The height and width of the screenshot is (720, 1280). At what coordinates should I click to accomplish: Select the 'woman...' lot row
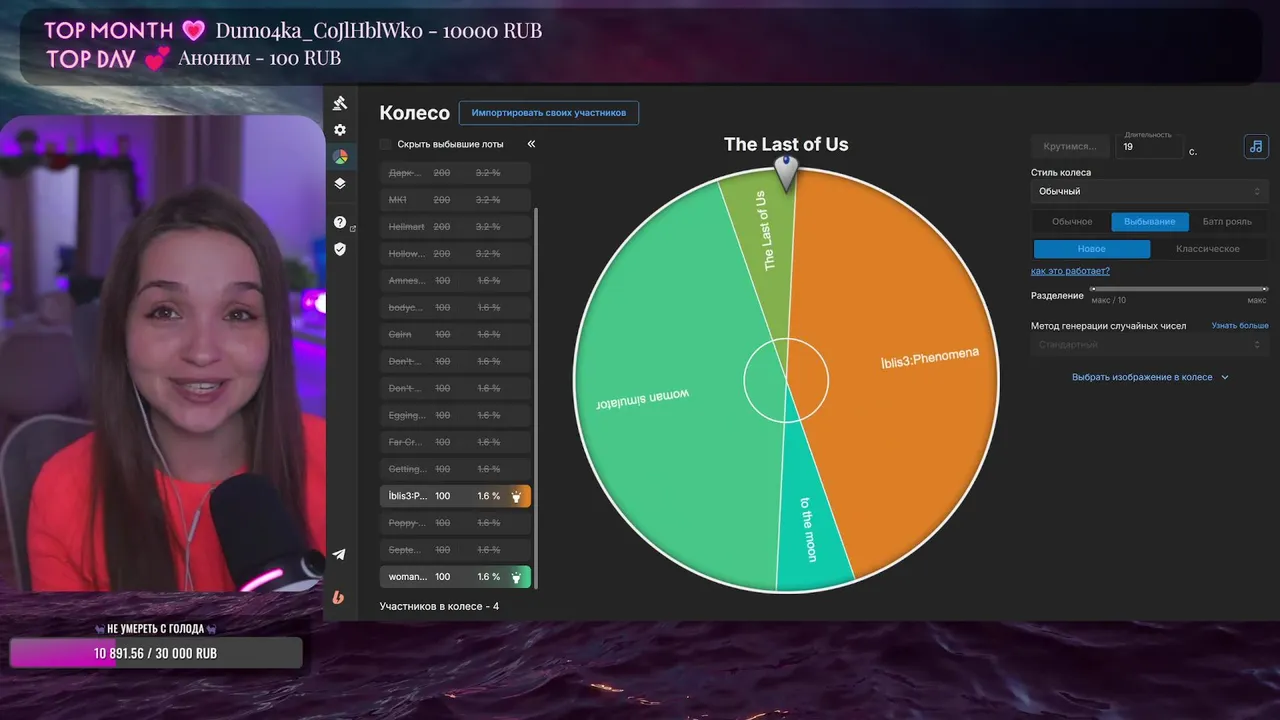click(x=455, y=577)
